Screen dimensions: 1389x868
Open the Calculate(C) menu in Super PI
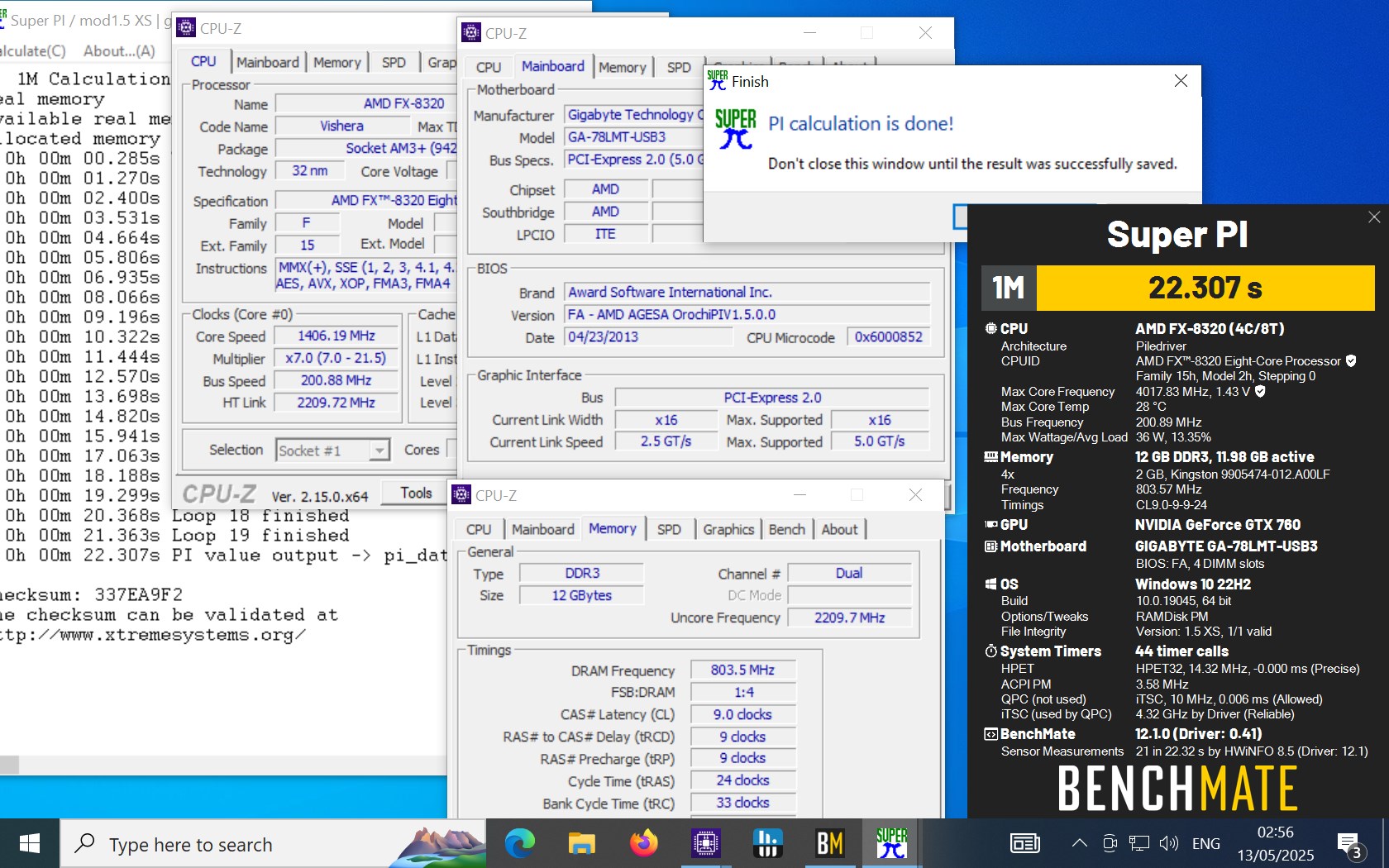click(x=33, y=50)
